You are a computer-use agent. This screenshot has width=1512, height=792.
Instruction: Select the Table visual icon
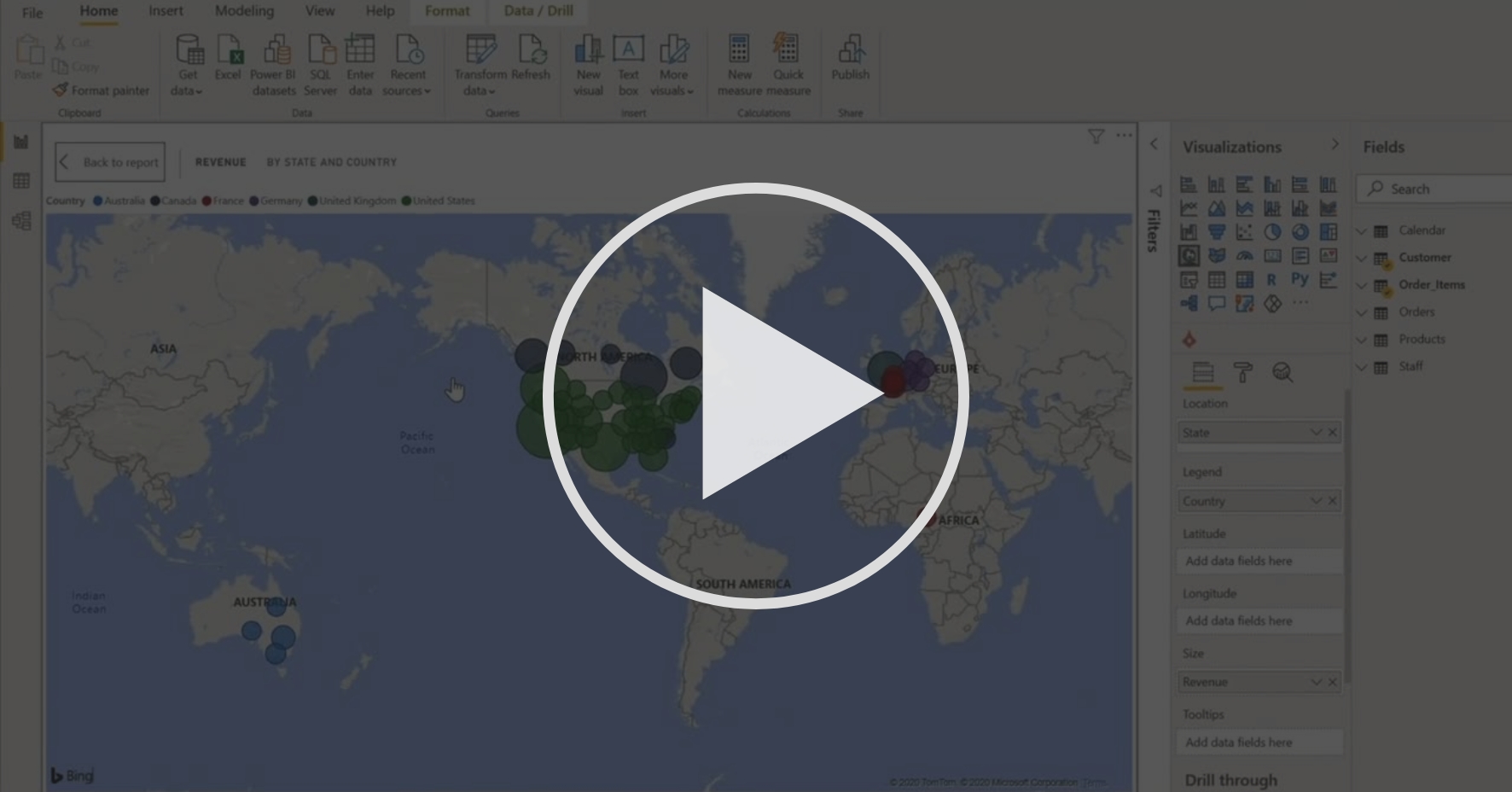tap(1217, 278)
